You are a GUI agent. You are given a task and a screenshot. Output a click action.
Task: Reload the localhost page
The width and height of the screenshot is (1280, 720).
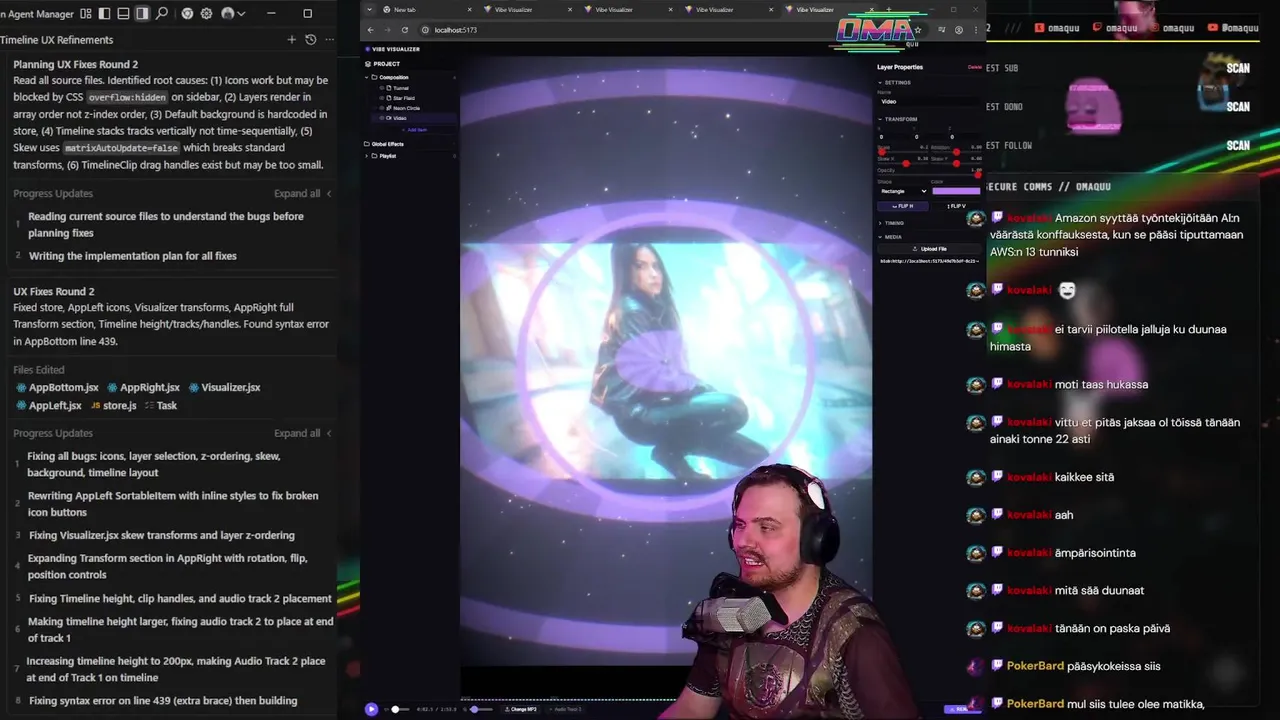(405, 30)
